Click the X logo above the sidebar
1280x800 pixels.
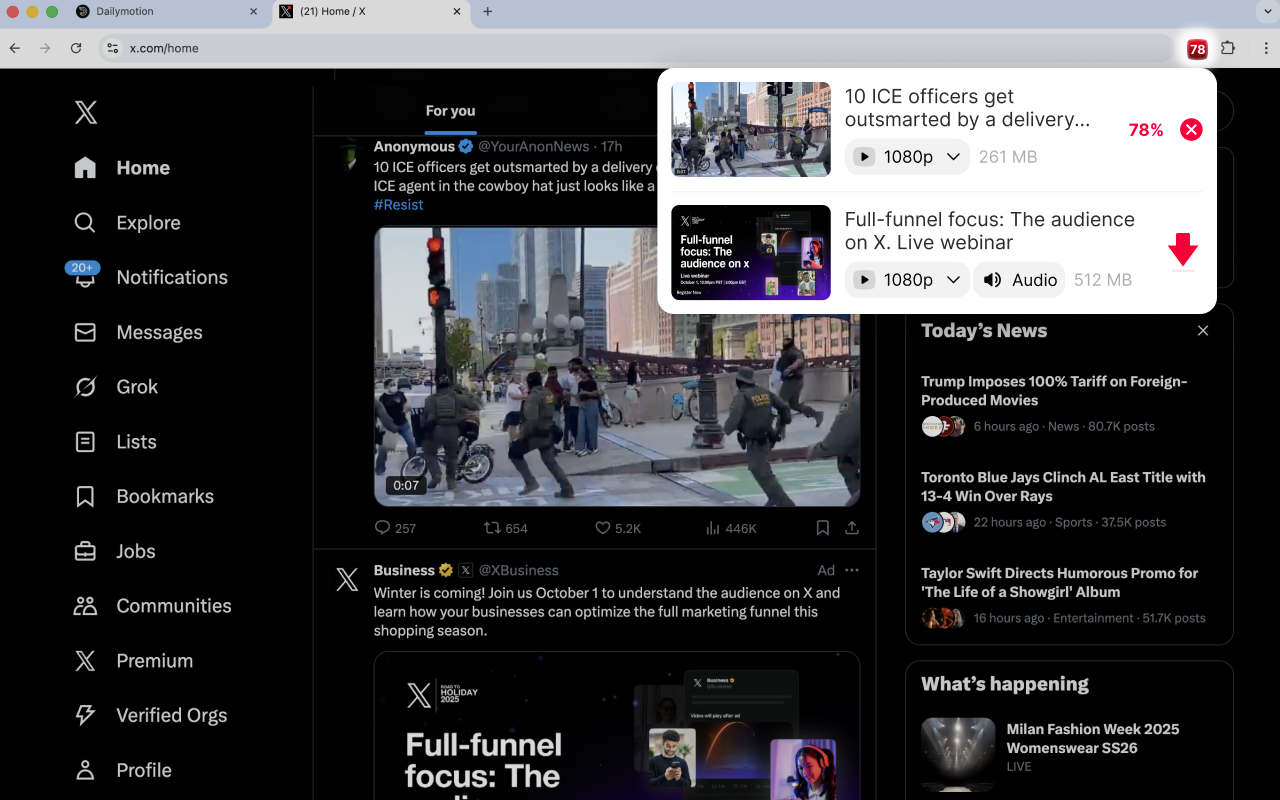click(x=85, y=112)
